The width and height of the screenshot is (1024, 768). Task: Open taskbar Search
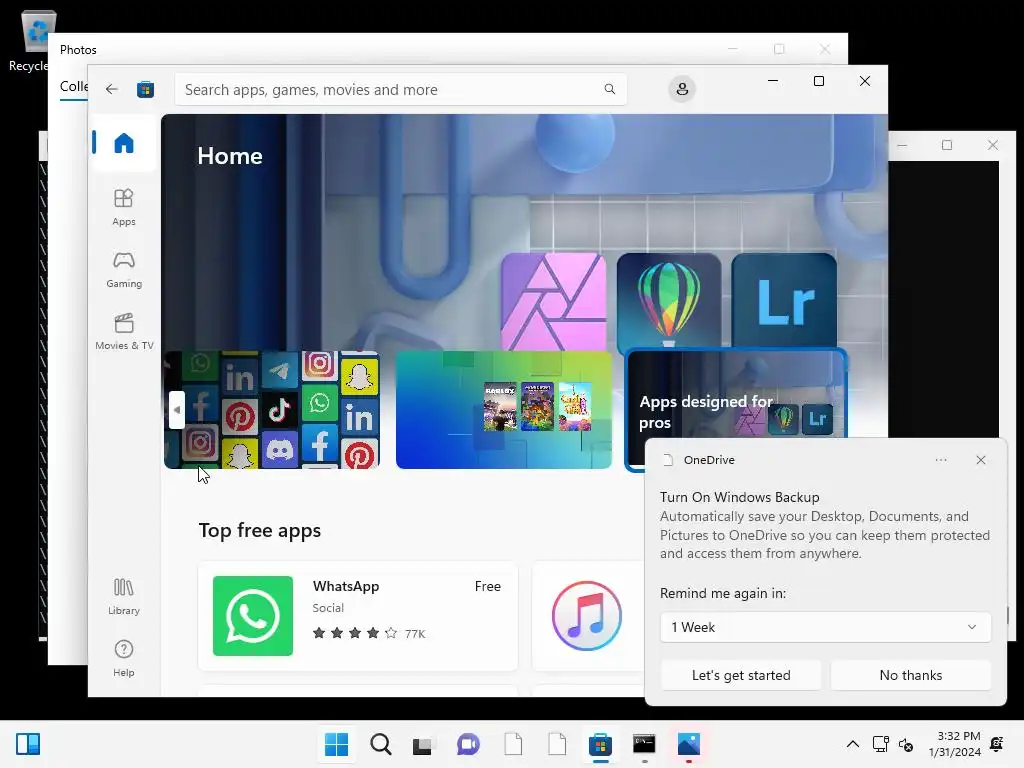point(381,744)
